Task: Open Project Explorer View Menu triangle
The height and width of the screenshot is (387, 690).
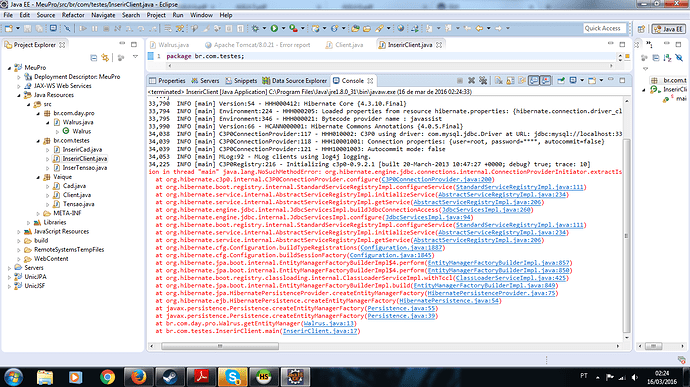Action: [x=135, y=57]
